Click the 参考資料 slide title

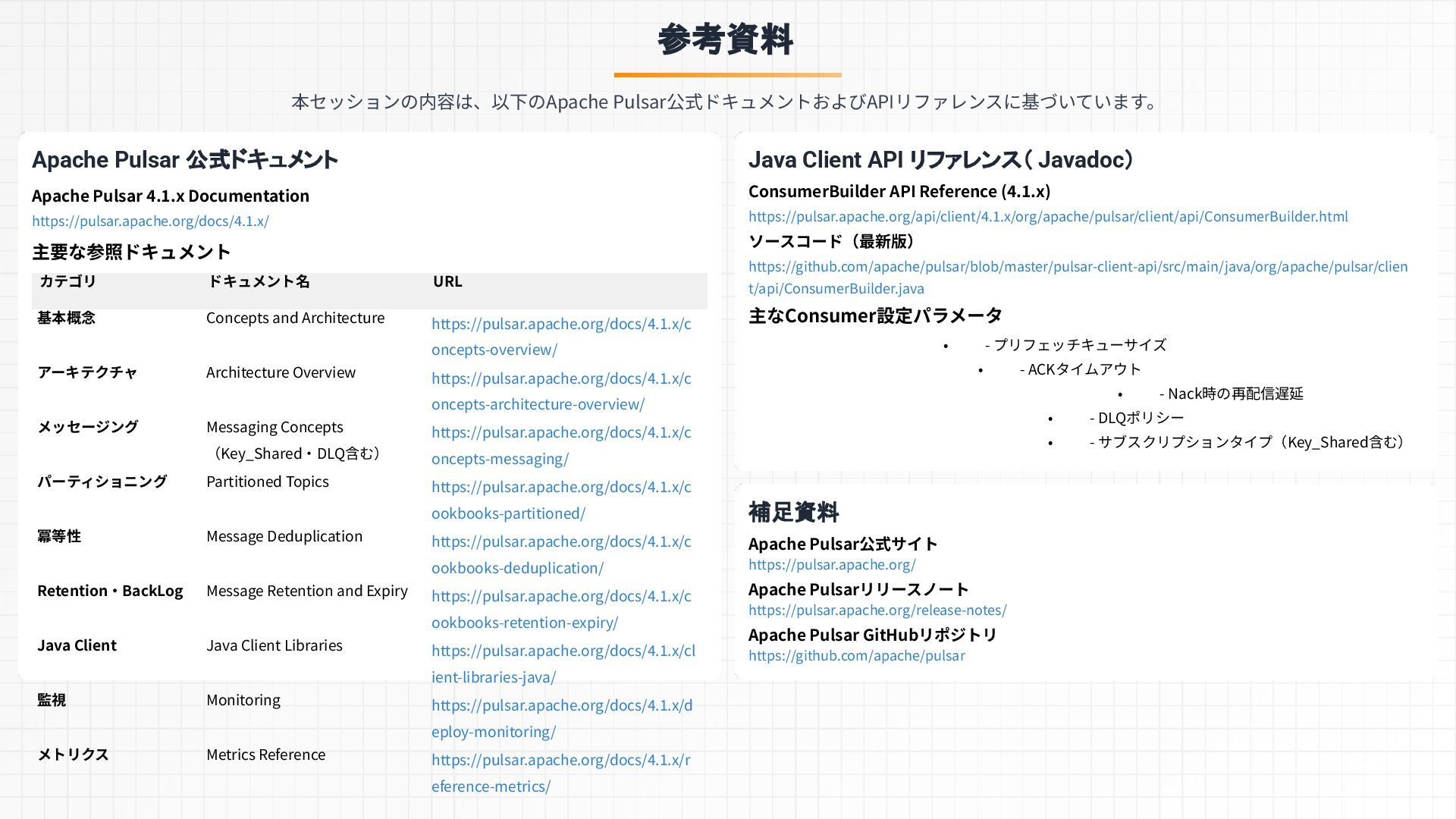tap(726, 39)
